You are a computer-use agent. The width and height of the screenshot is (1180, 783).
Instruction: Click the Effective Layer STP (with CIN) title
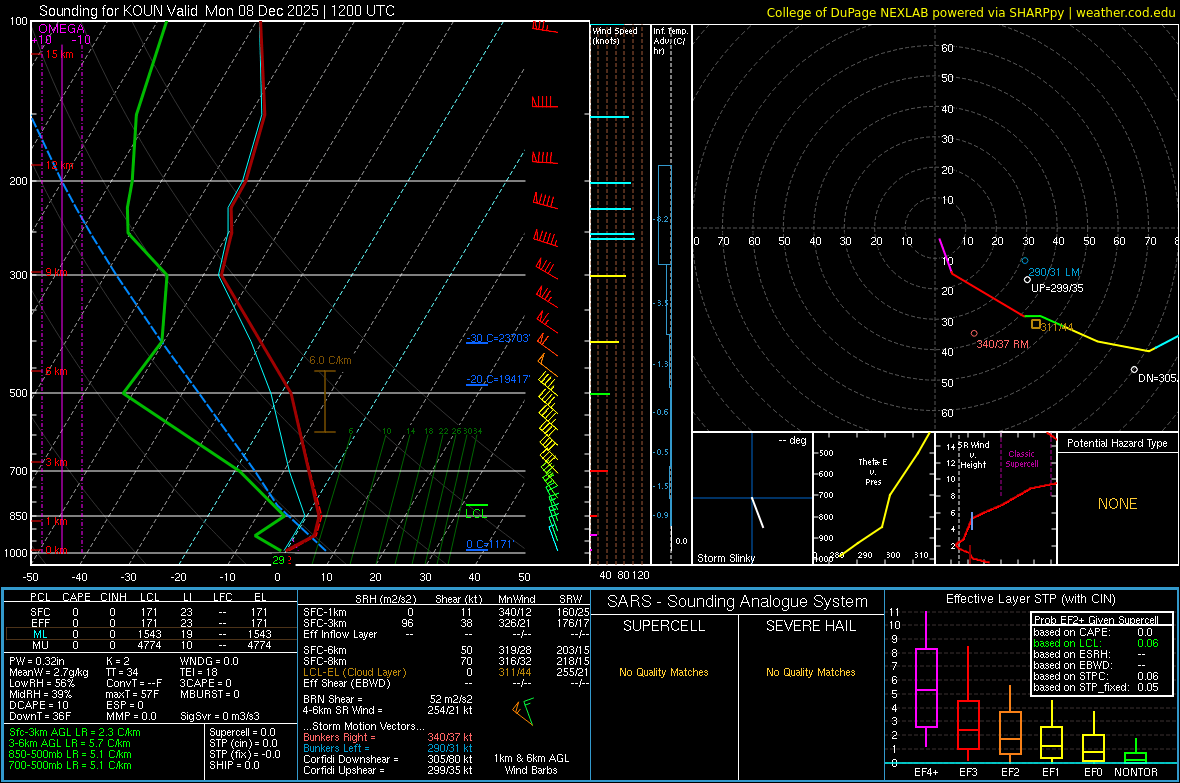point(1030,599)
